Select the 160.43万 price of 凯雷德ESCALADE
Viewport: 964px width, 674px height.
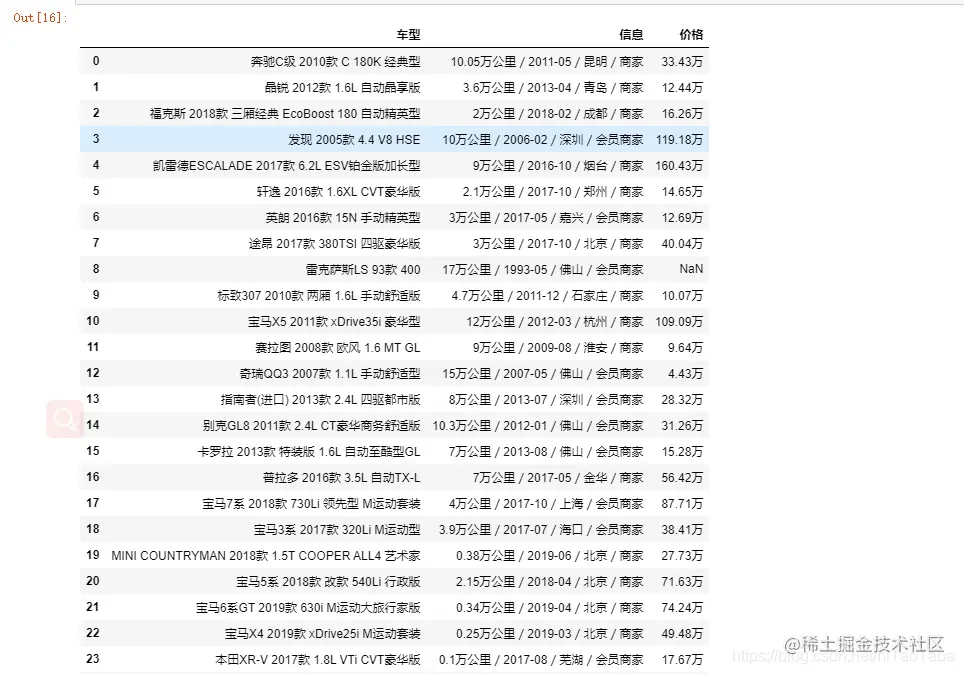point(678,165)
